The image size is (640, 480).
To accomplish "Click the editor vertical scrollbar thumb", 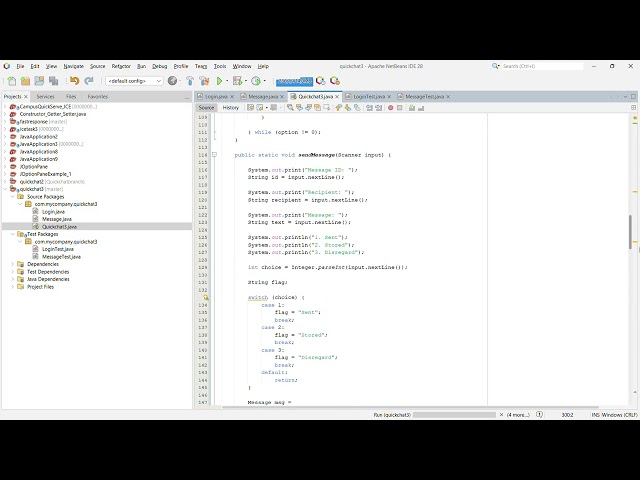I will coord(631,231).
